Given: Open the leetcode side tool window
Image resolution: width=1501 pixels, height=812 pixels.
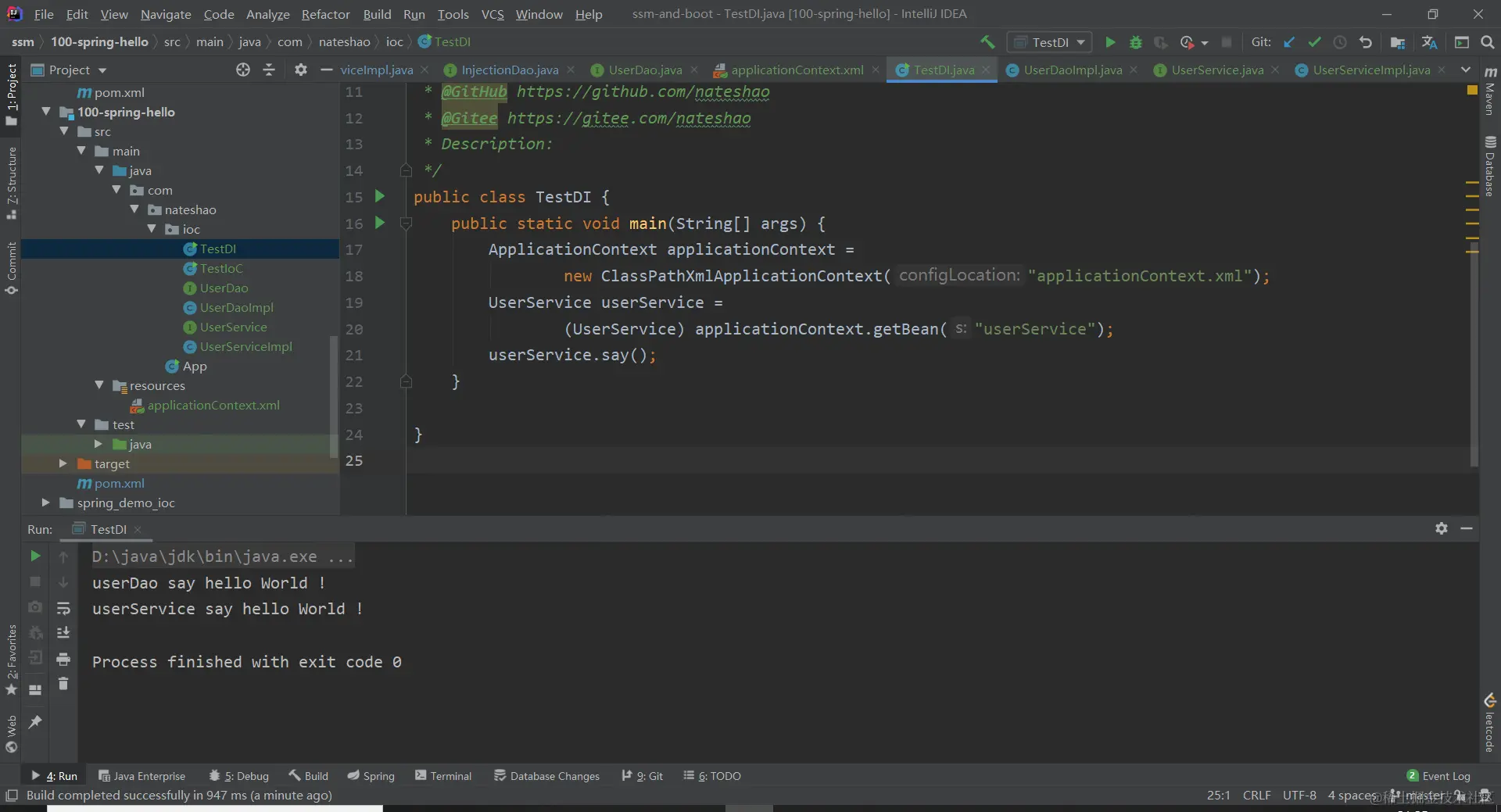Looking at the screenshot, I should click(1490, 722).
